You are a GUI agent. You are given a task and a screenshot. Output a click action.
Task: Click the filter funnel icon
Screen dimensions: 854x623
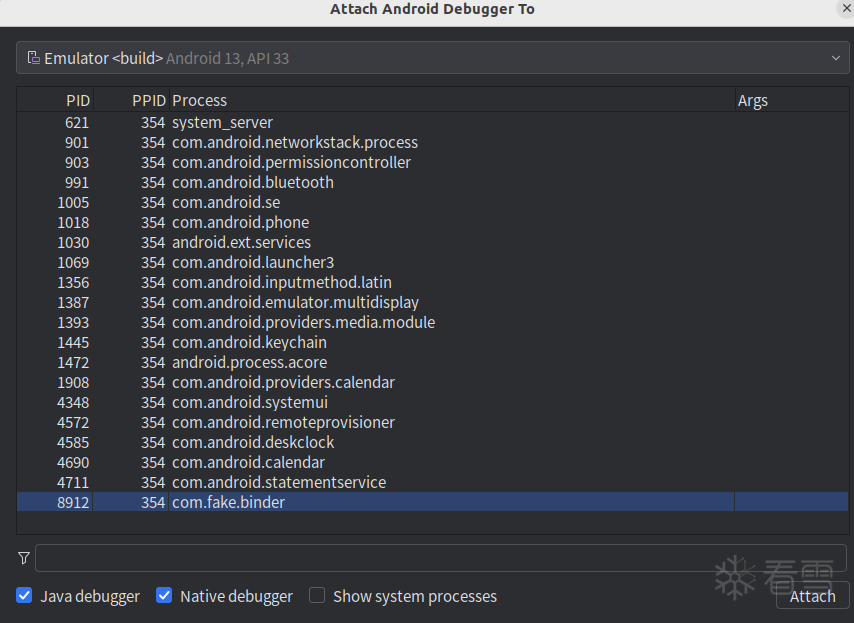pyautogui.click(x=23, y=558)
